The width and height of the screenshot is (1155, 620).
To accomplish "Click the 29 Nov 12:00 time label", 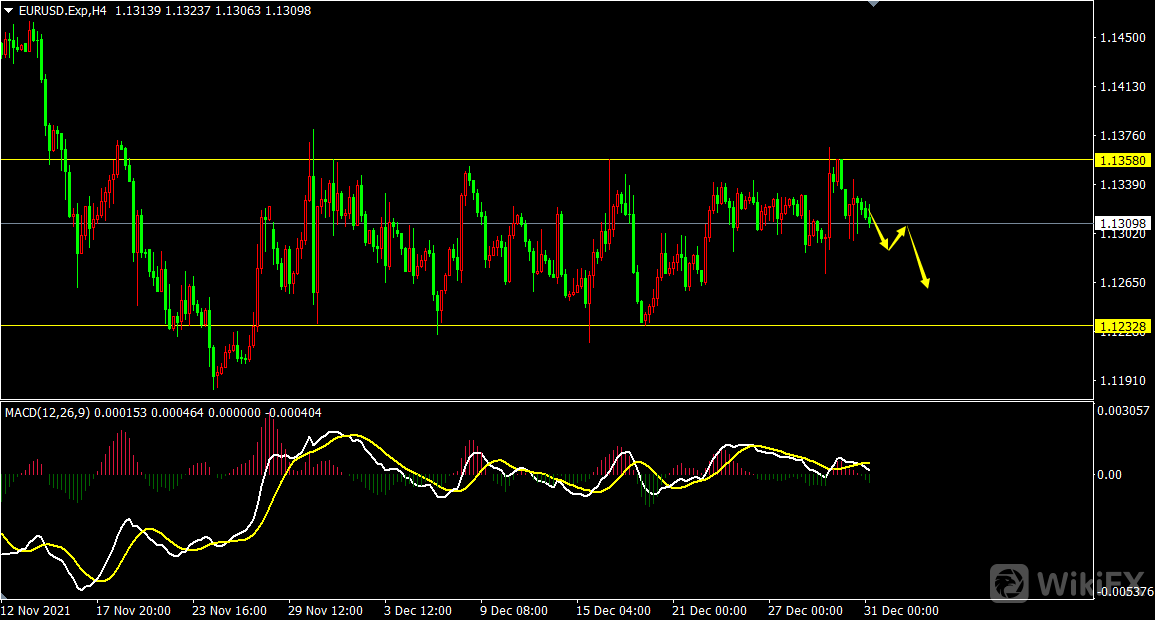I will (x=325, y=610).
